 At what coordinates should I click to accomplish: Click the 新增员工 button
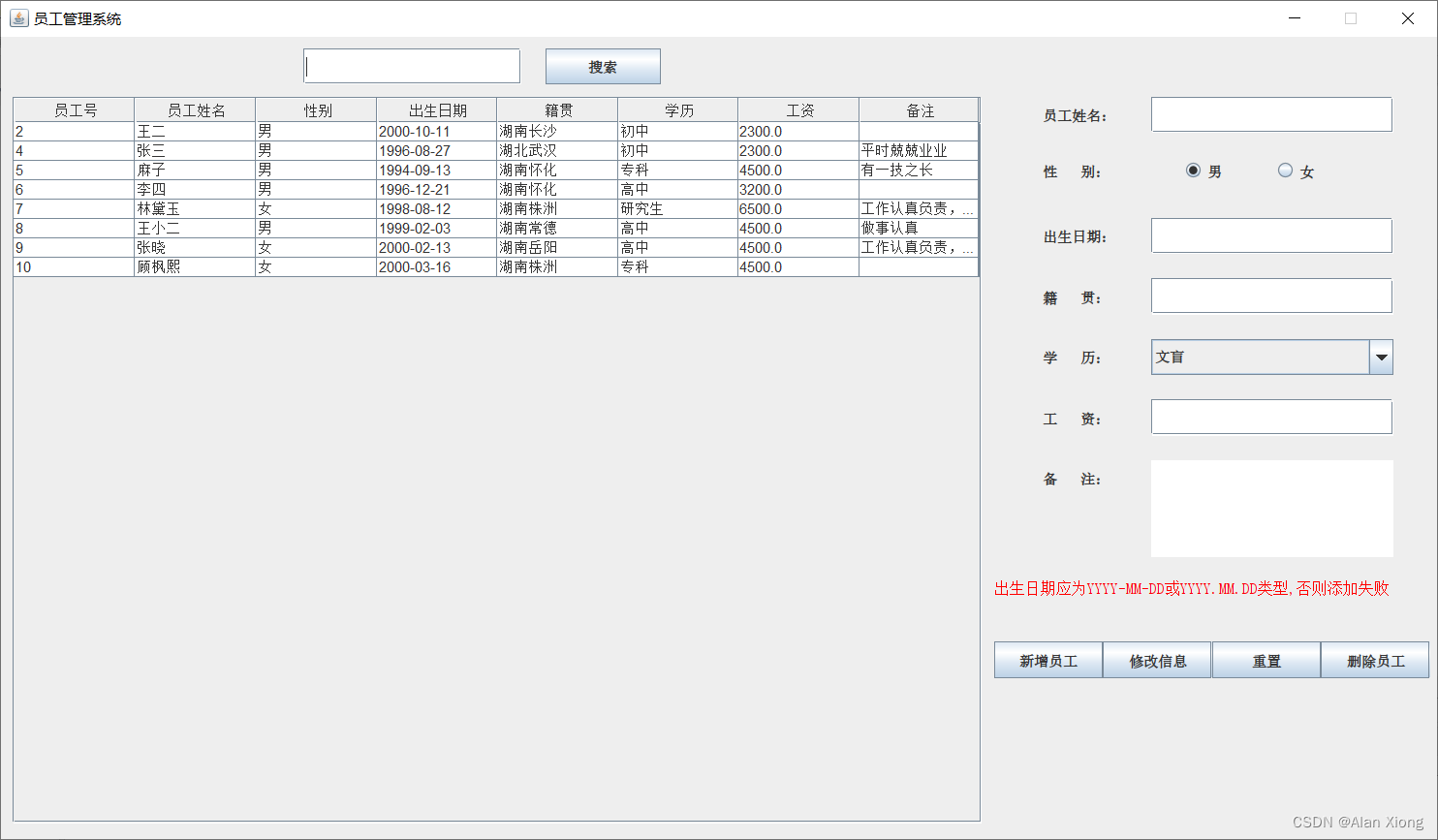click(1048, 660)
